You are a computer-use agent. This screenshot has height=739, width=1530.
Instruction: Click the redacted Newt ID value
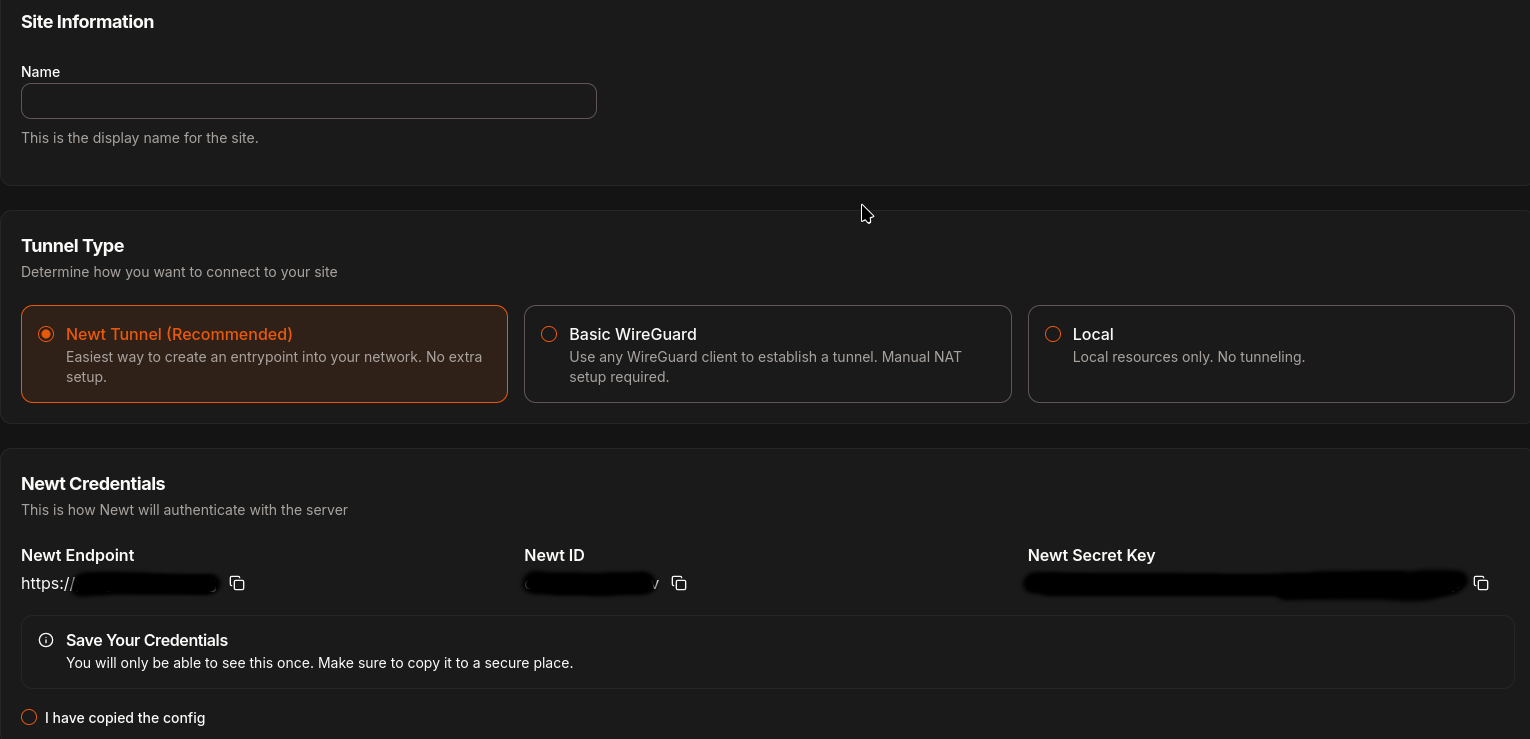[x=590, y=583]
